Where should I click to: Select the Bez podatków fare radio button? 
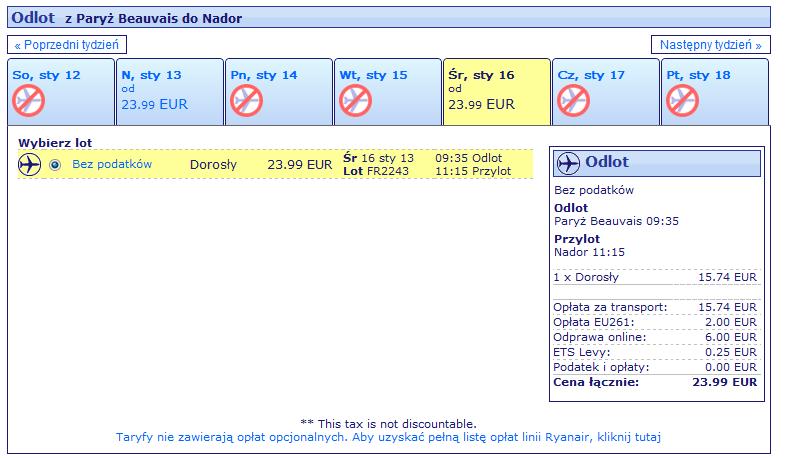click(x=55, y=165)
